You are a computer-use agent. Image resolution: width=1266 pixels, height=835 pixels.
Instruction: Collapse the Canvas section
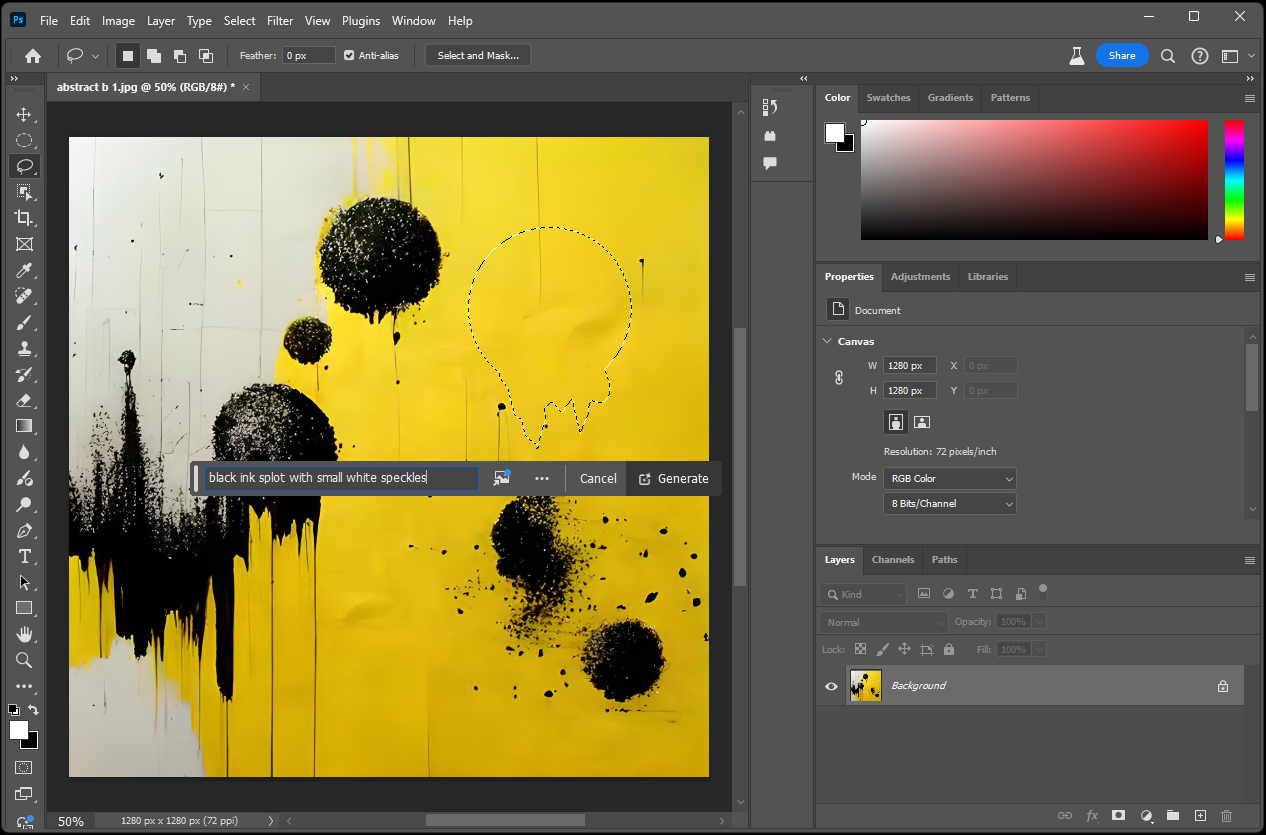coord(827,341)
